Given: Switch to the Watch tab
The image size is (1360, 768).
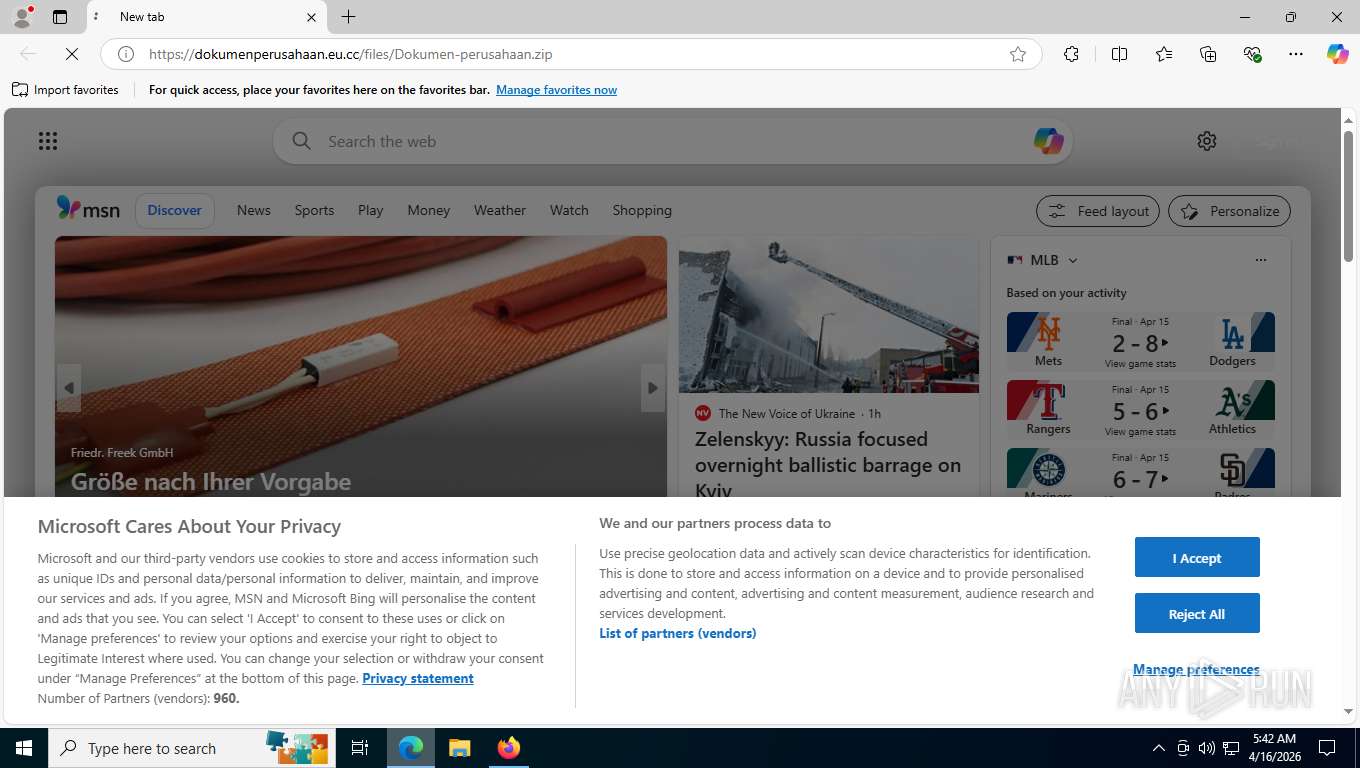Looking at the screenshot, I should (x=569, y=210).
